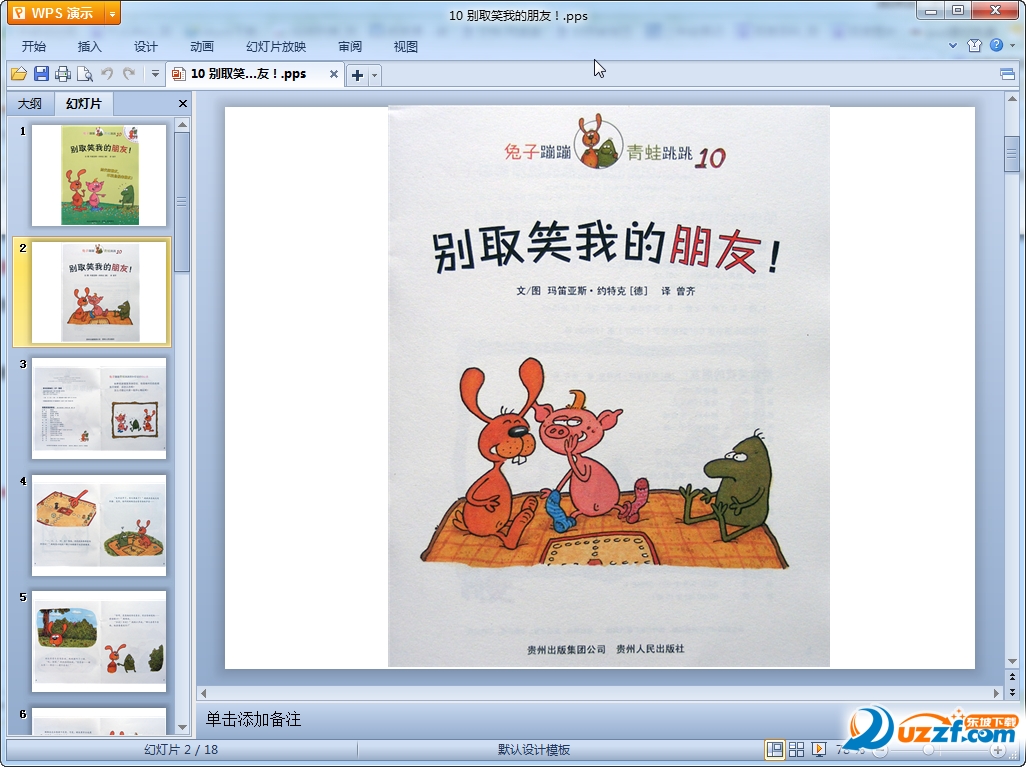Viewport: 1026px width, 767px height.
Task: Add a new document tab with plus button
Action: click(357, 75)
